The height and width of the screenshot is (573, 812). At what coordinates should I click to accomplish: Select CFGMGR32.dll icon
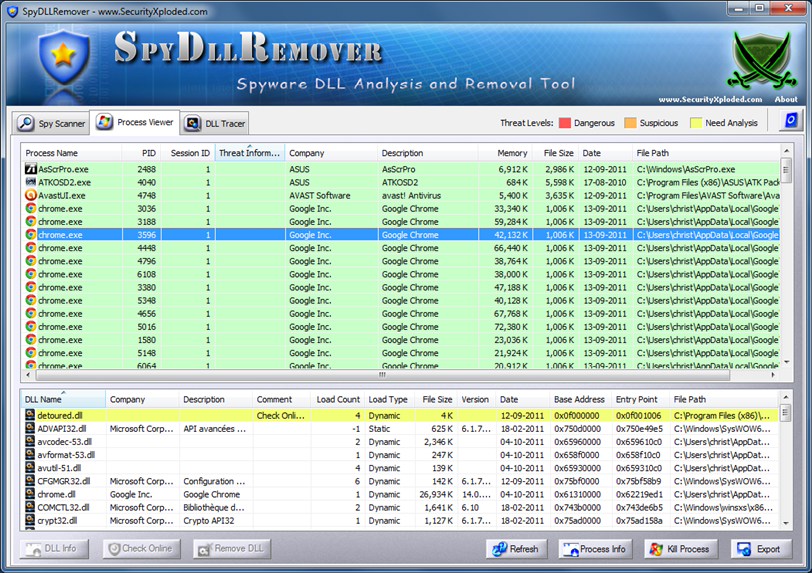tap(30, 481)
